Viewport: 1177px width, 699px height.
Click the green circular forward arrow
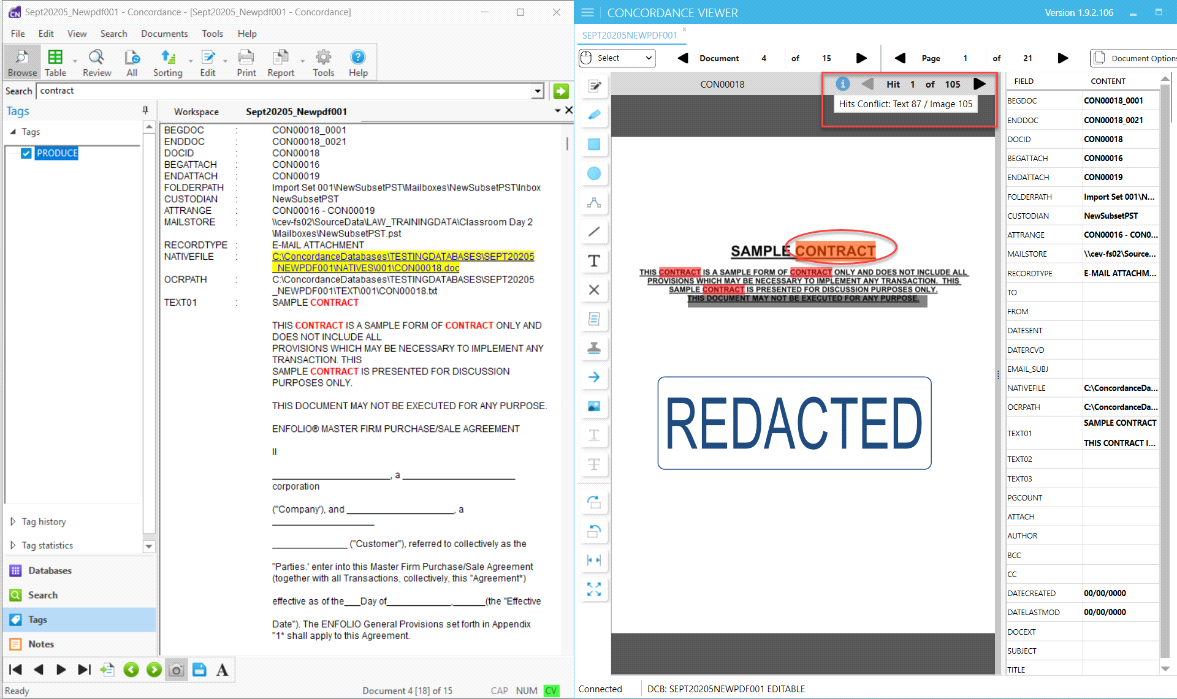(154, 670)
